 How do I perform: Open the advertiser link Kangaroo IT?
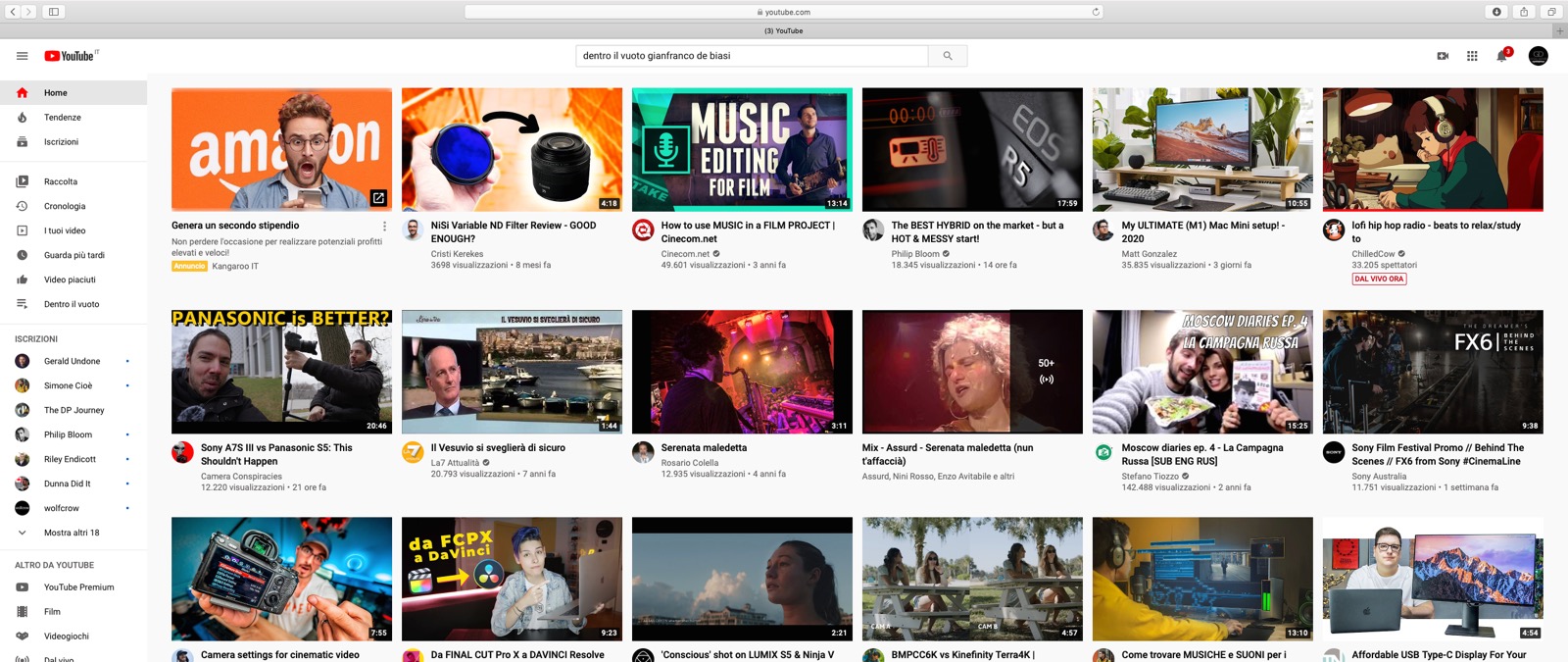(235, 266)
